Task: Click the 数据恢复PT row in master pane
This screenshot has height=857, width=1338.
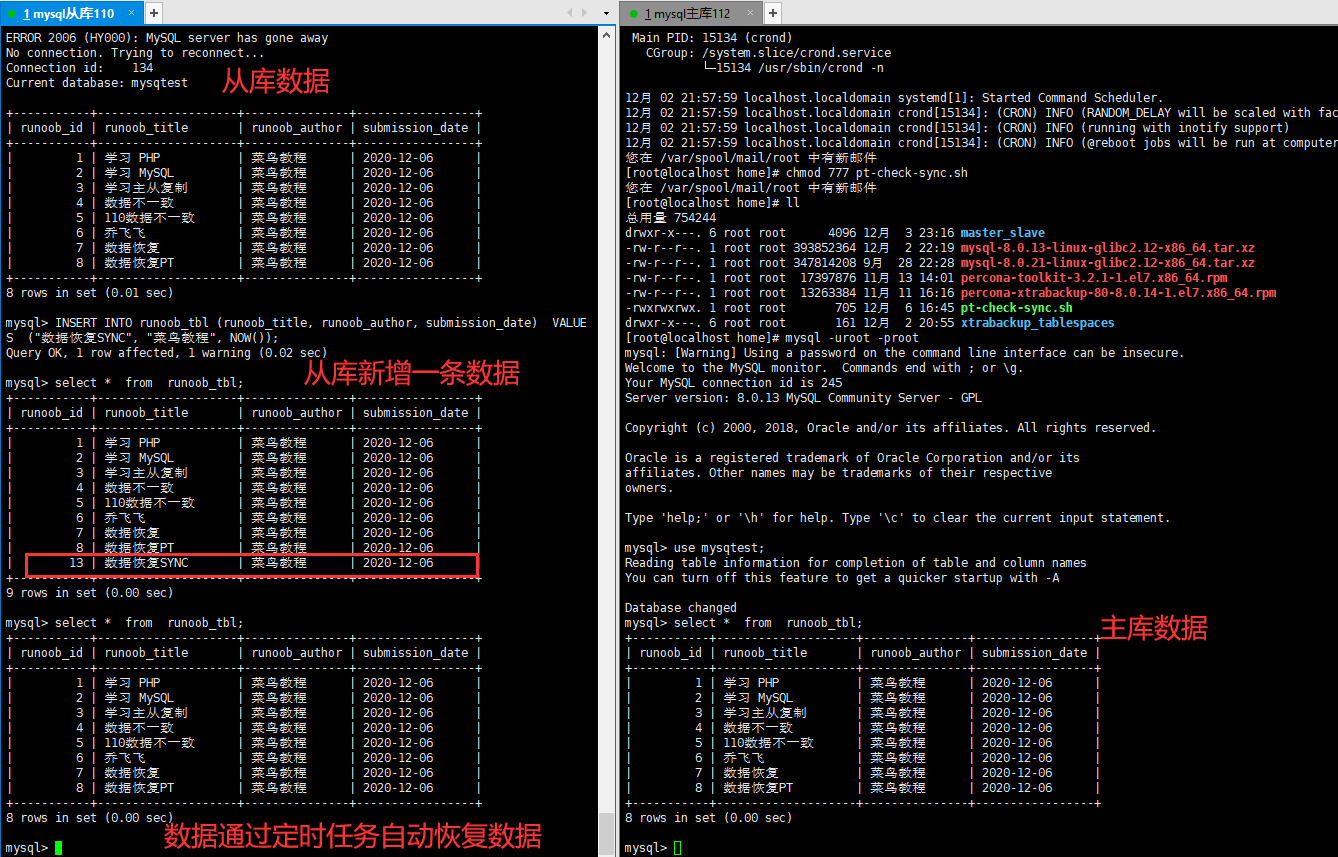Action: [862, 788]
